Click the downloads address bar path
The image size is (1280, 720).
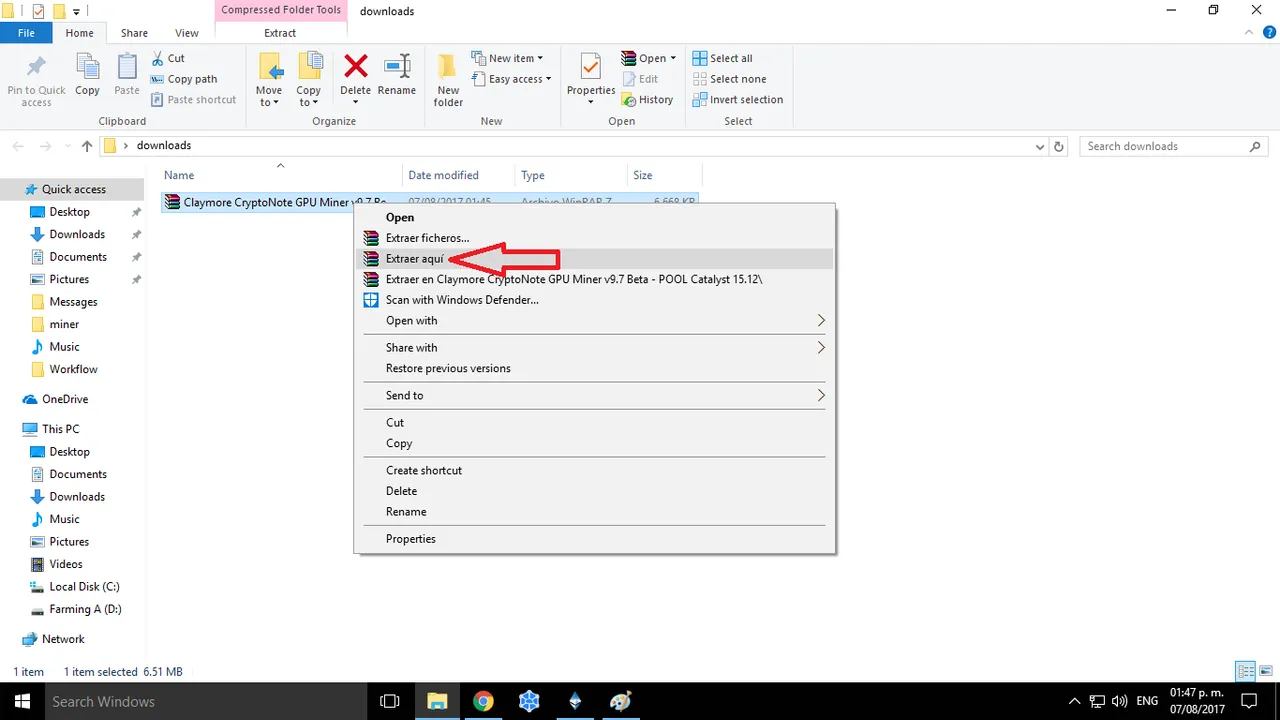click(164, 146)
